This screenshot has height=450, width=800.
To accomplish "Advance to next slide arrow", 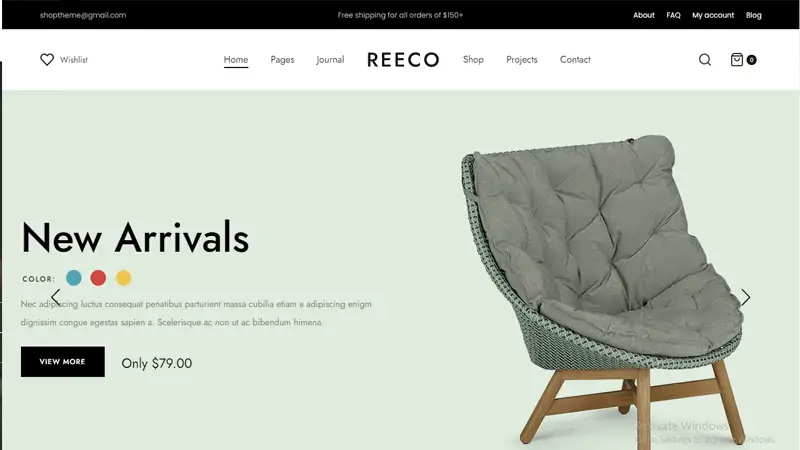I will 745,297.
